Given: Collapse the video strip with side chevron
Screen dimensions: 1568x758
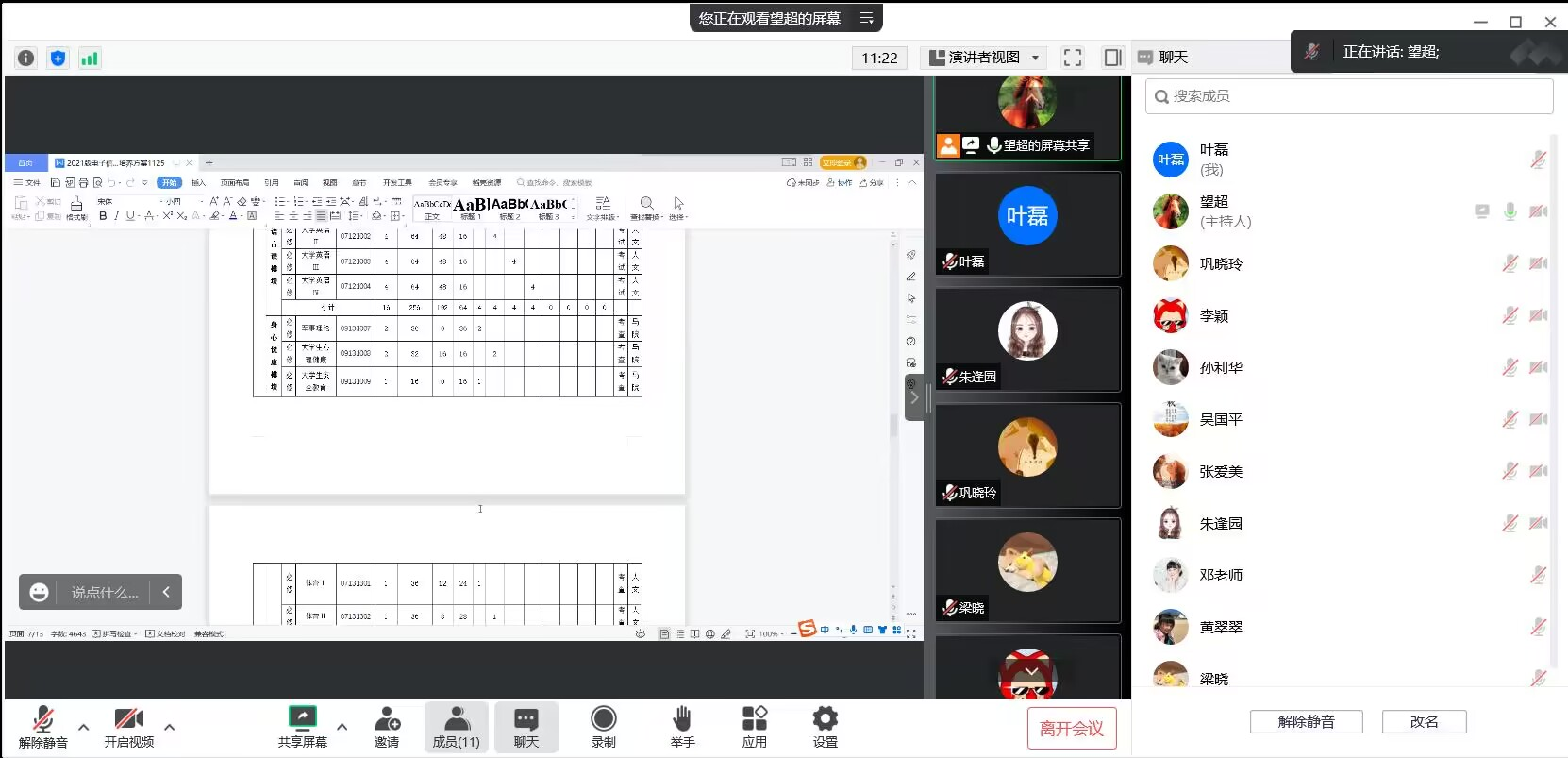Looking at the screenshot, I should tap(913, 397).
